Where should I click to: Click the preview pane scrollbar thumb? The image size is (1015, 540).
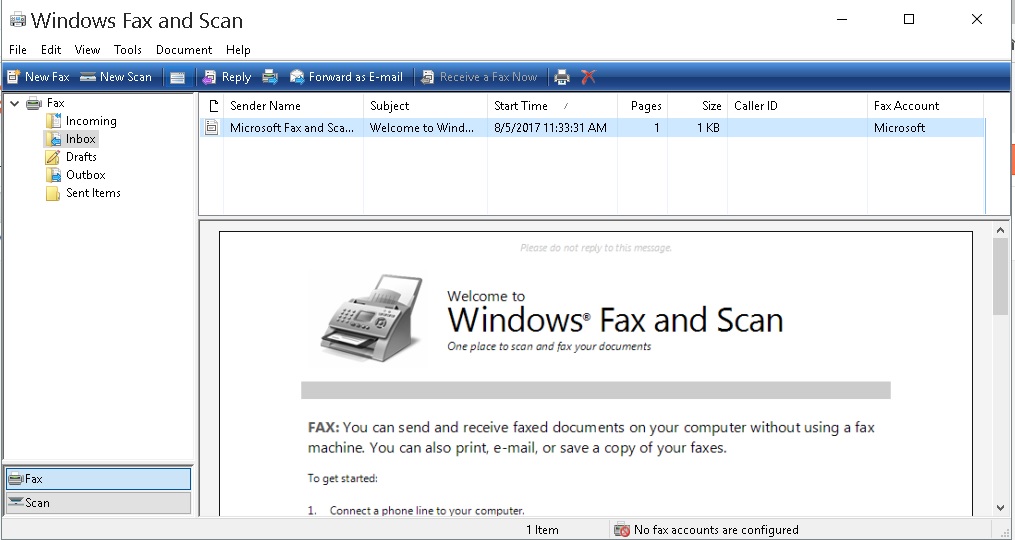1000,277
